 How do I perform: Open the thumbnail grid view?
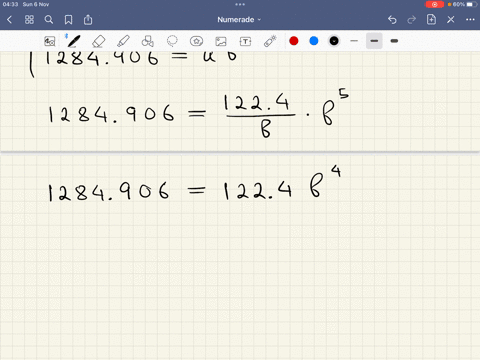pos(29,20)
